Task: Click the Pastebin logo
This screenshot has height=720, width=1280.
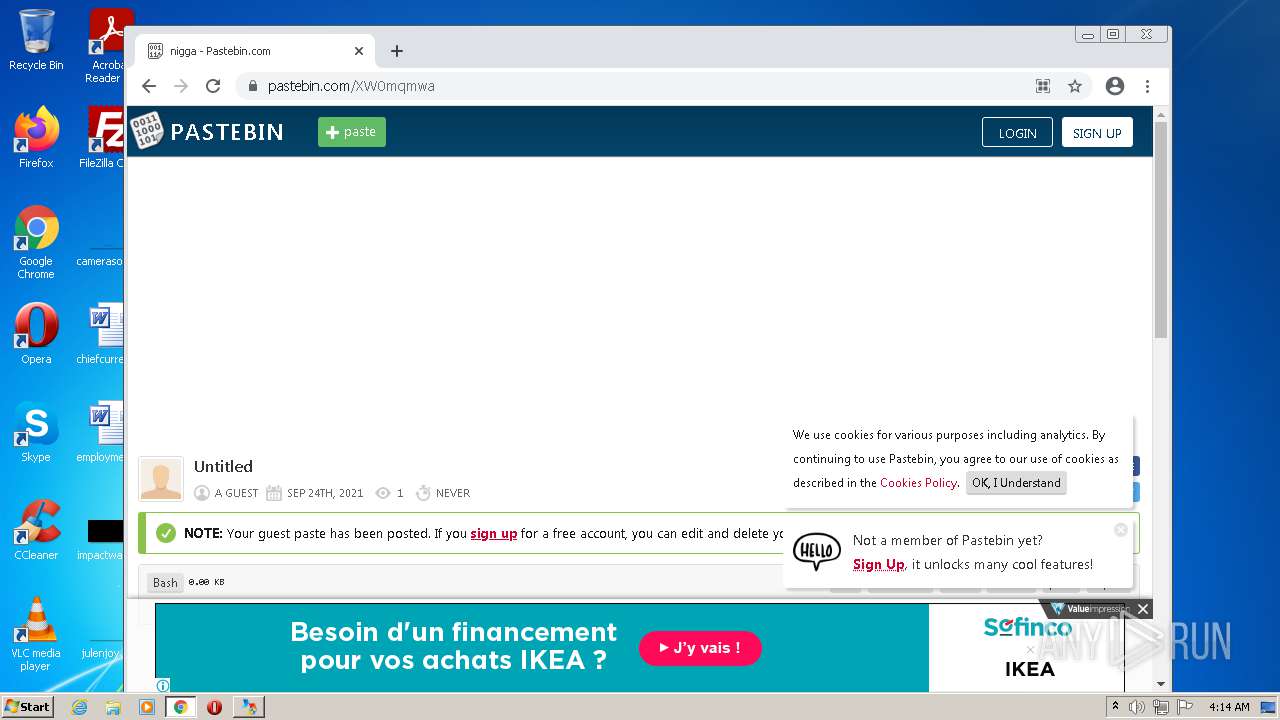Action: pyautogui.click(x=208, y=131)
